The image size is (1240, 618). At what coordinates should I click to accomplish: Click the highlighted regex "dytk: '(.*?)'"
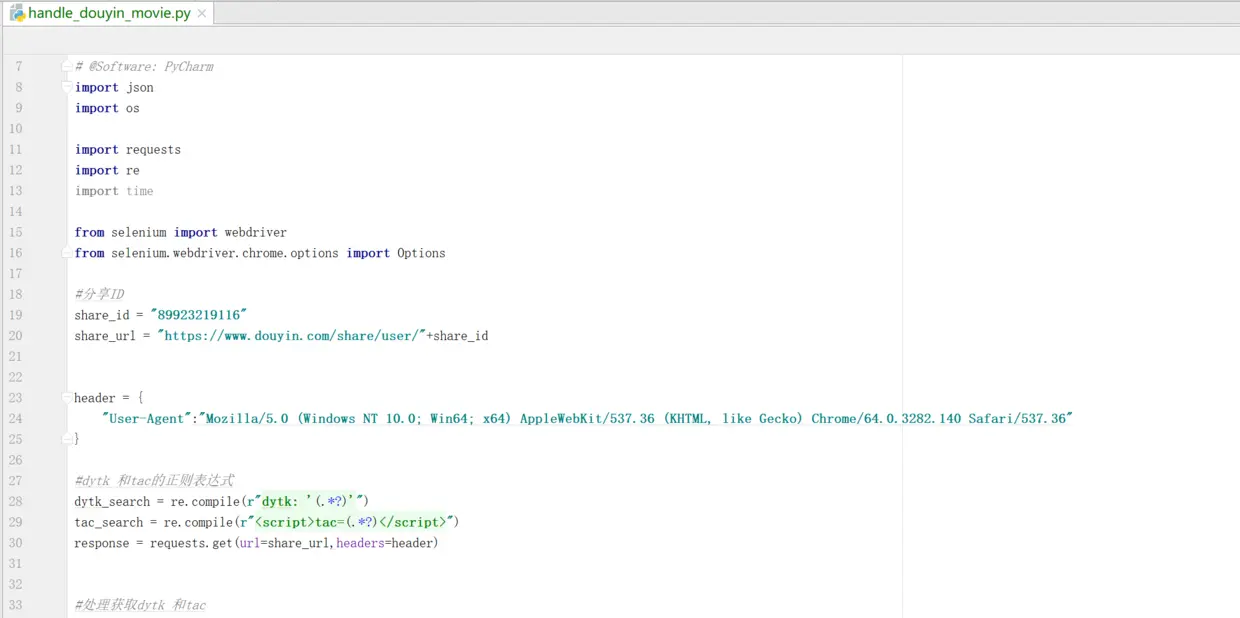point(308,502)
